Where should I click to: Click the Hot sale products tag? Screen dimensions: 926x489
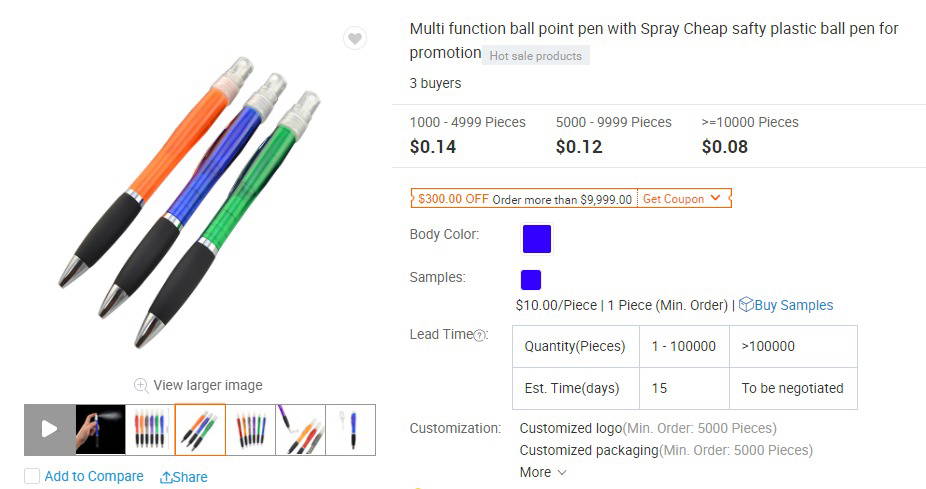[535, 56]
